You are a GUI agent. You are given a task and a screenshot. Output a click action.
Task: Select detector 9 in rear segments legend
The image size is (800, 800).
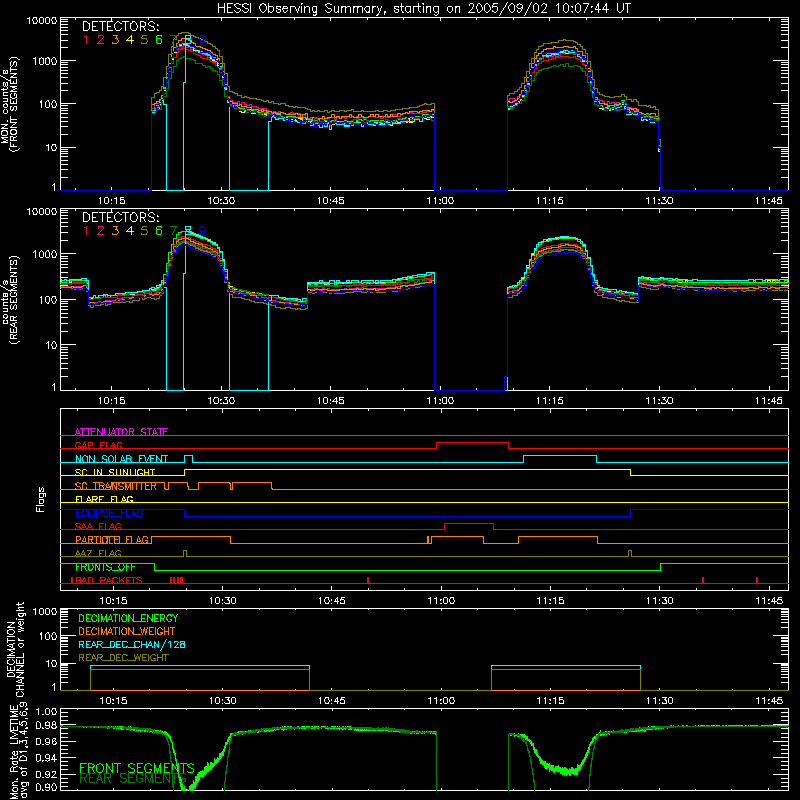pyautogui.click(x=203, y=231)
